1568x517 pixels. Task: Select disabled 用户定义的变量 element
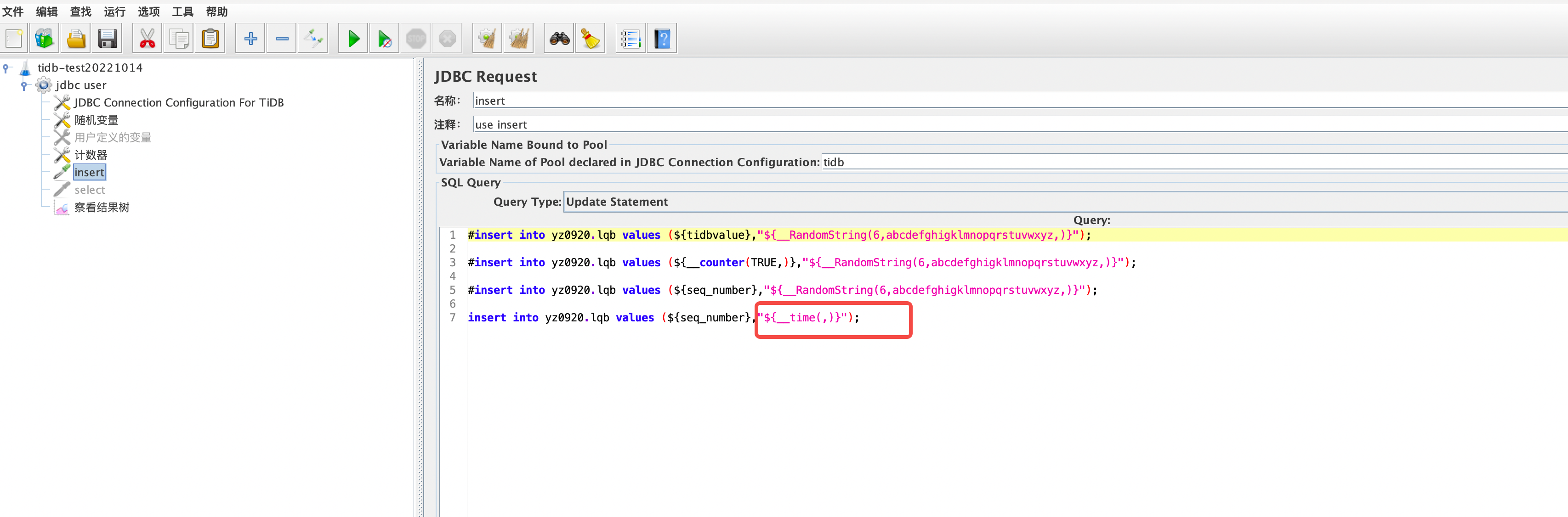[x=113, y=137]
